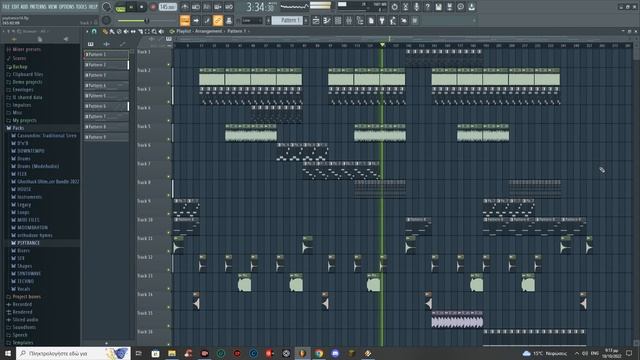Screen dimensions: 640x360
Task: Mute Track 14 using its green switch
Action: click(x=169, y=307)
